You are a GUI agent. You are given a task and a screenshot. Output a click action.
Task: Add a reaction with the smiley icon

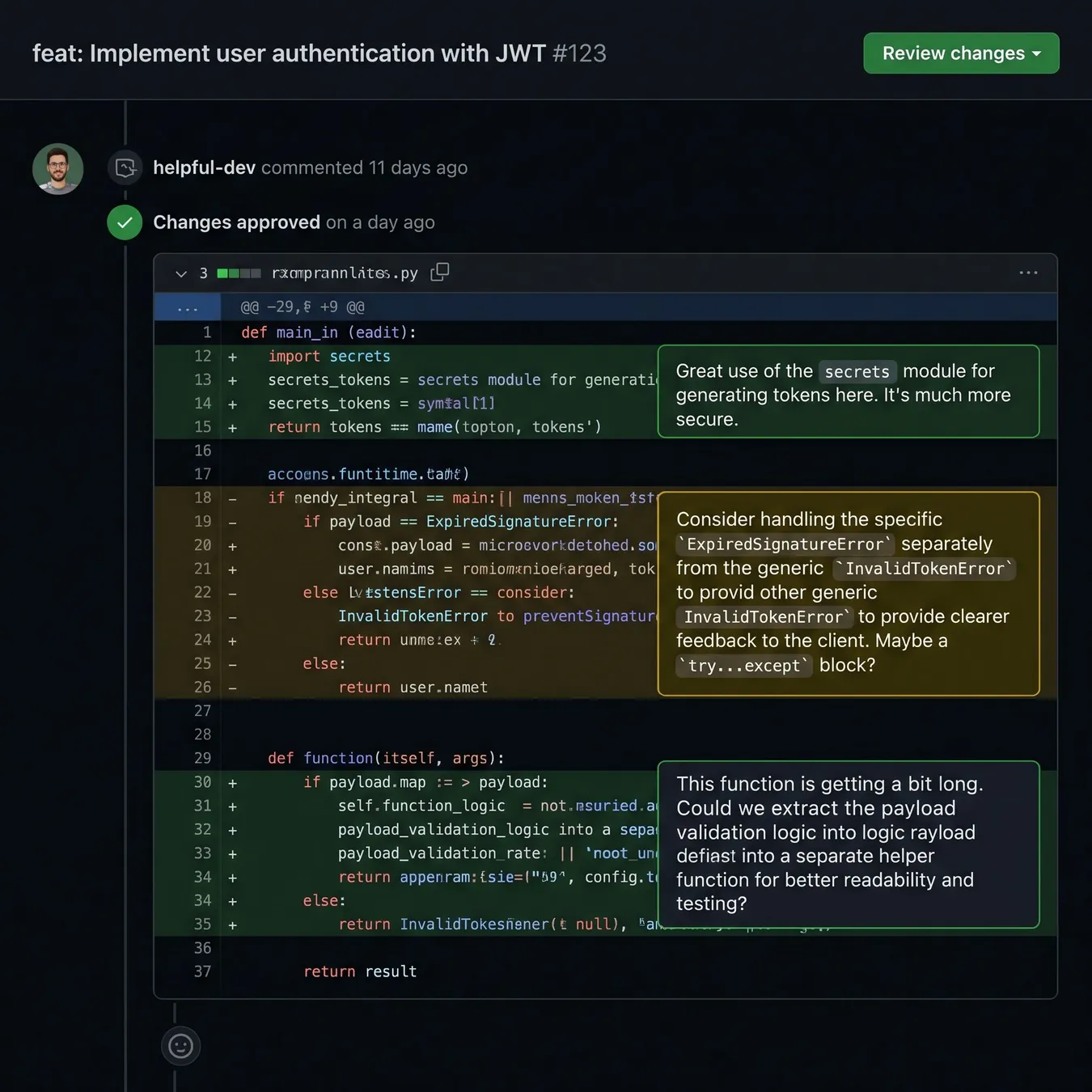tap(180, 1046)
